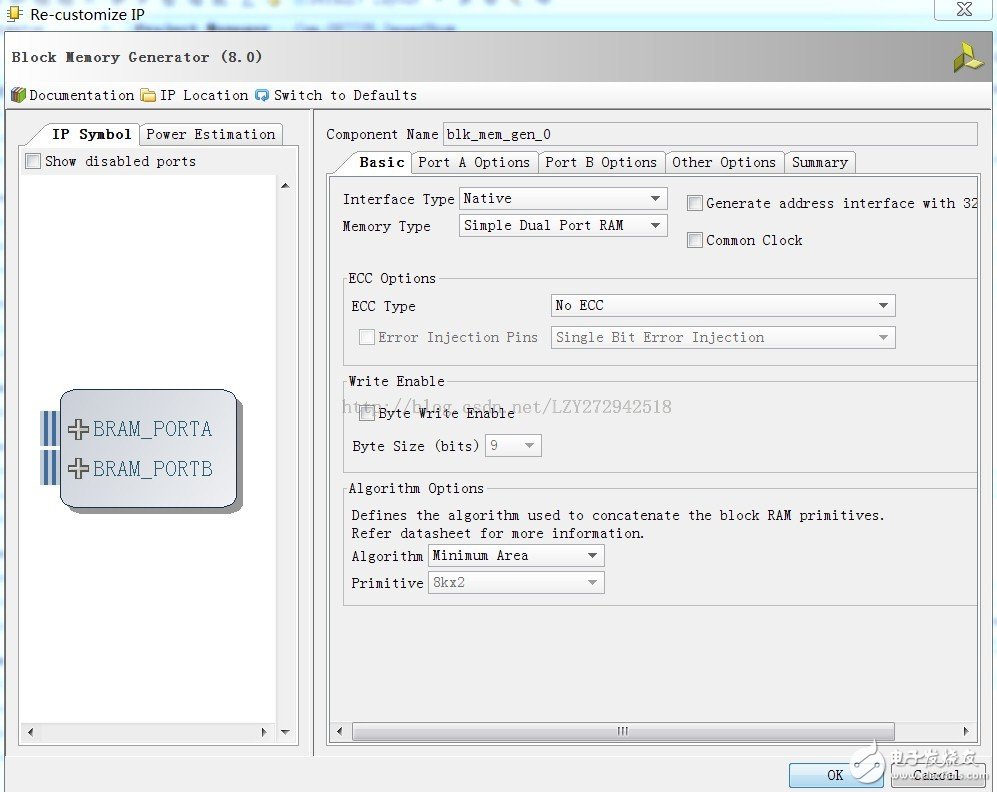997x792 pixels.
Task: Click the Component Name text field
Action: pyautogui.click(x=709, y=134)
